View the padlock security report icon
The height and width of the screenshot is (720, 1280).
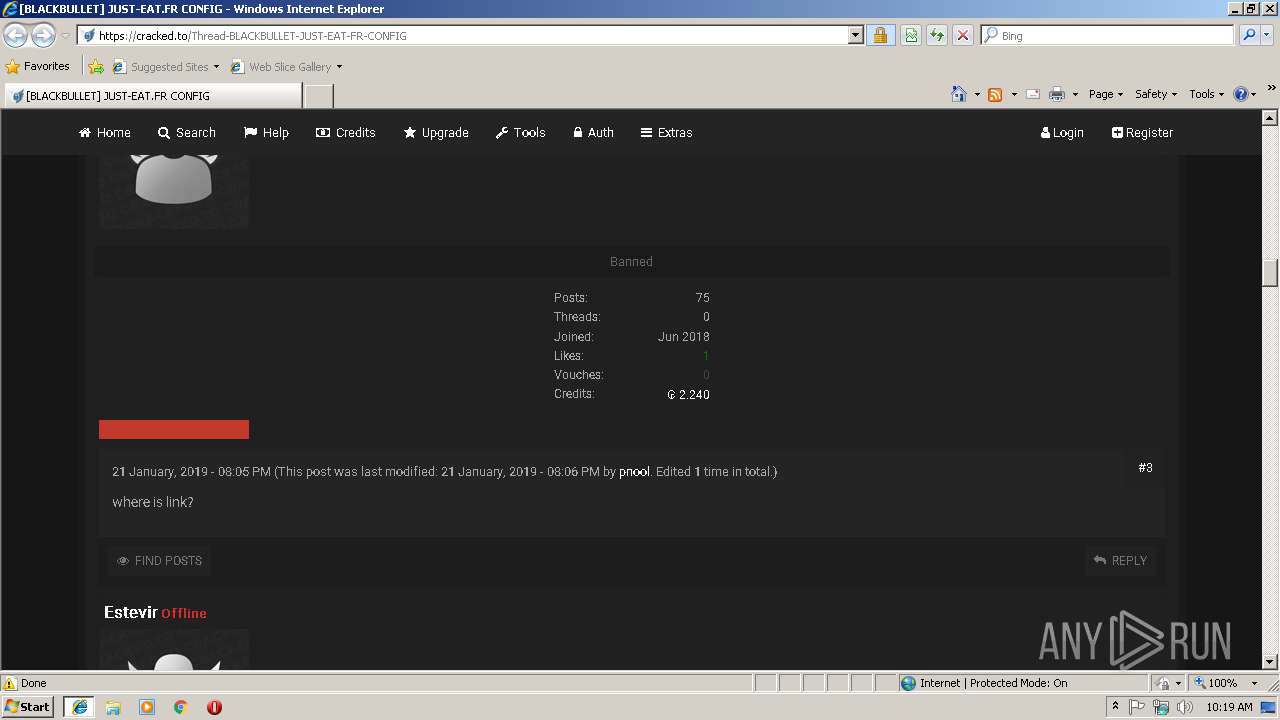point(880,35)
